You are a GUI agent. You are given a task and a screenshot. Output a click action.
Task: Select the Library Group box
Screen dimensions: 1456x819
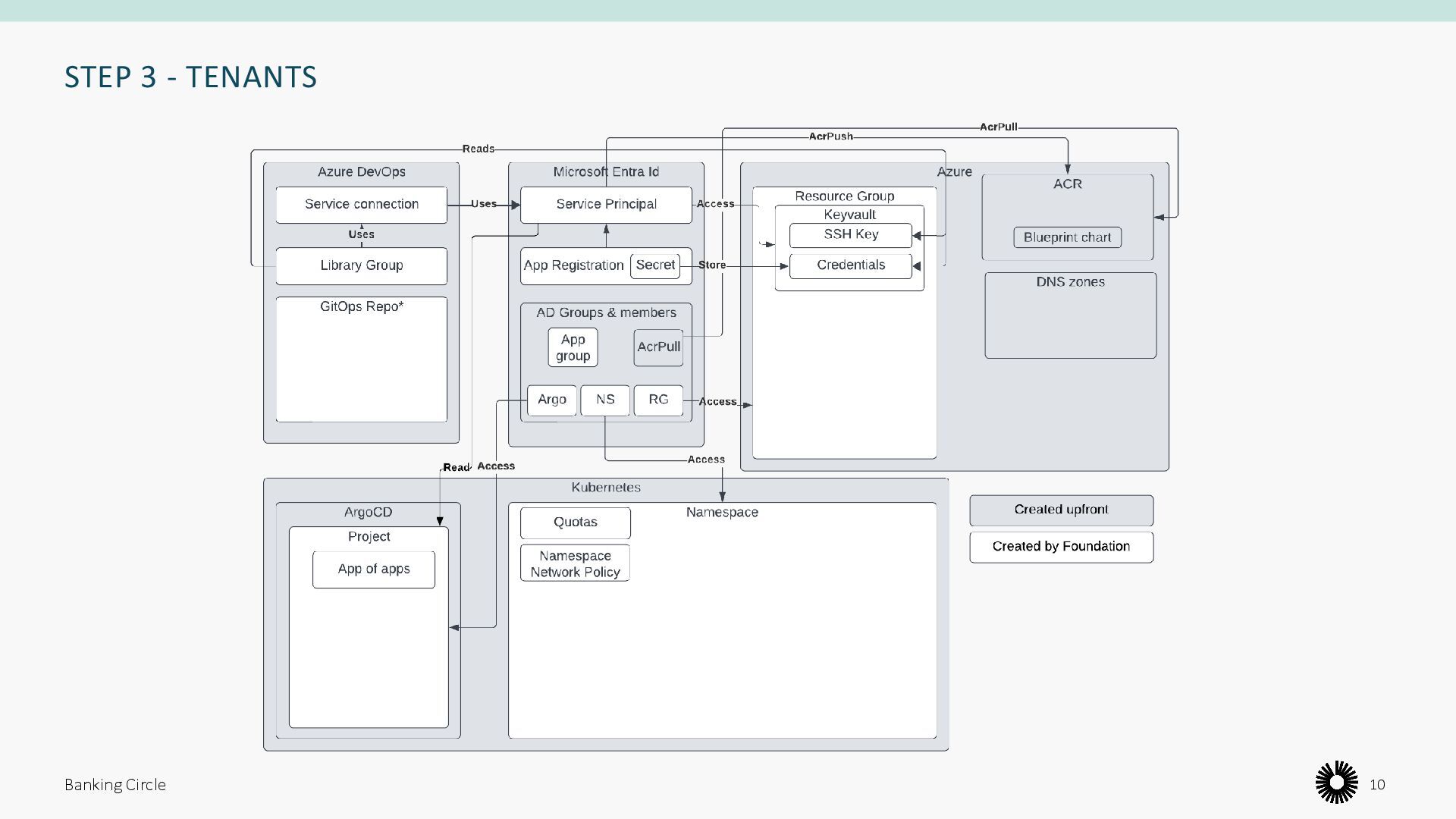(x=361, y=266)
